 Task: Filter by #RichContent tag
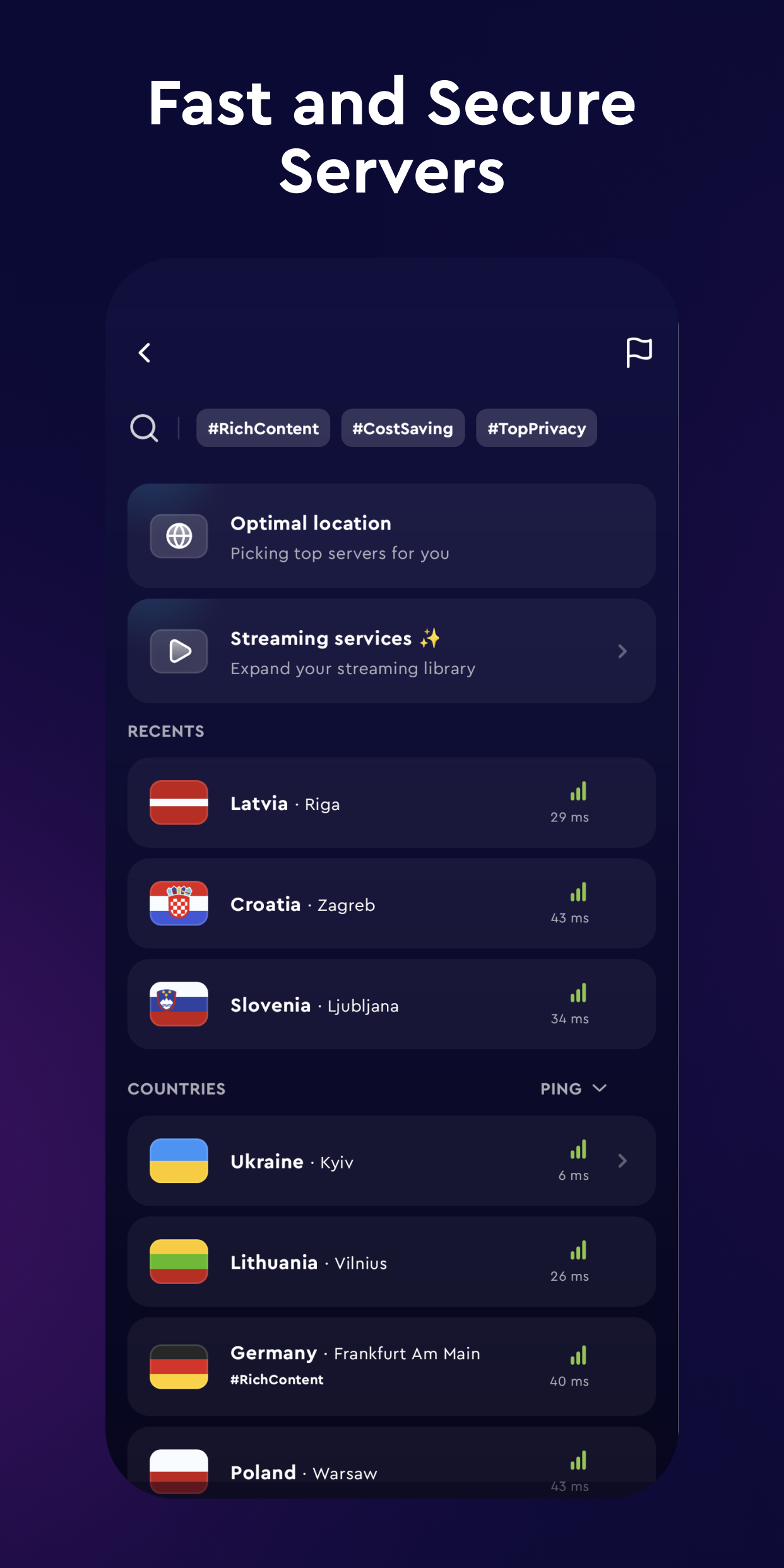(263, 428)
